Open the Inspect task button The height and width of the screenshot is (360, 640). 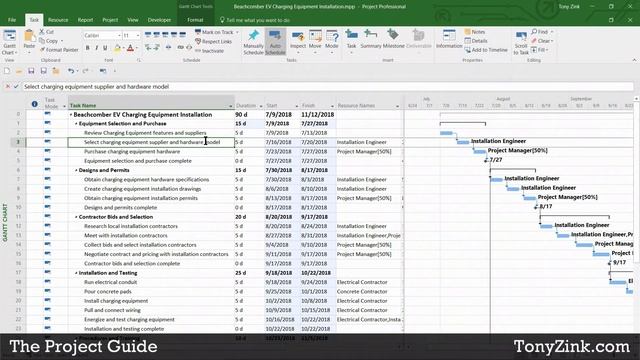(298, 41)
